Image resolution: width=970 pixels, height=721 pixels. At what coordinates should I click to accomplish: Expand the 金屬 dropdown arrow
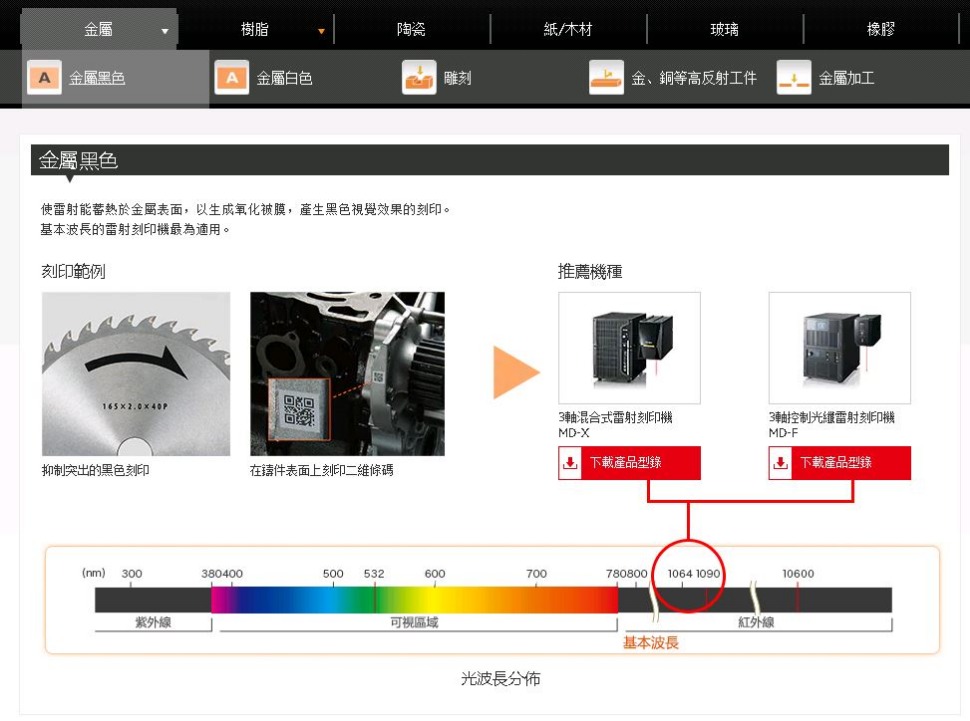click(x=165, y=31)
